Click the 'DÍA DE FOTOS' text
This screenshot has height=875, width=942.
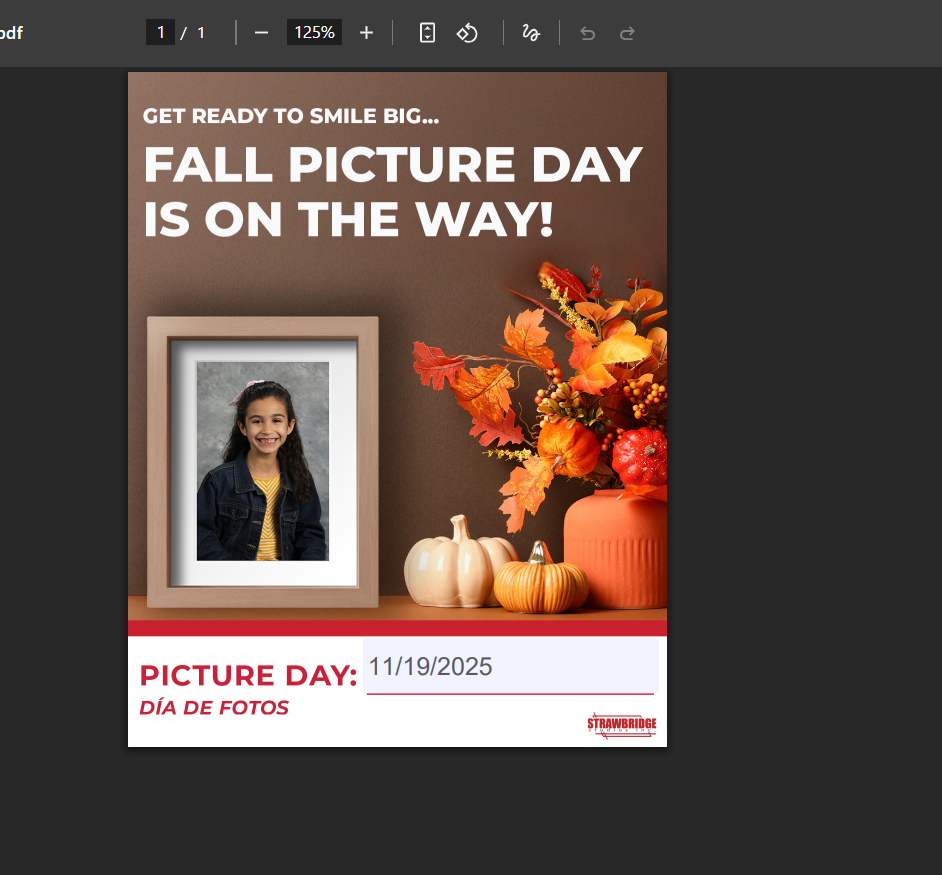[x=214, y=708]
